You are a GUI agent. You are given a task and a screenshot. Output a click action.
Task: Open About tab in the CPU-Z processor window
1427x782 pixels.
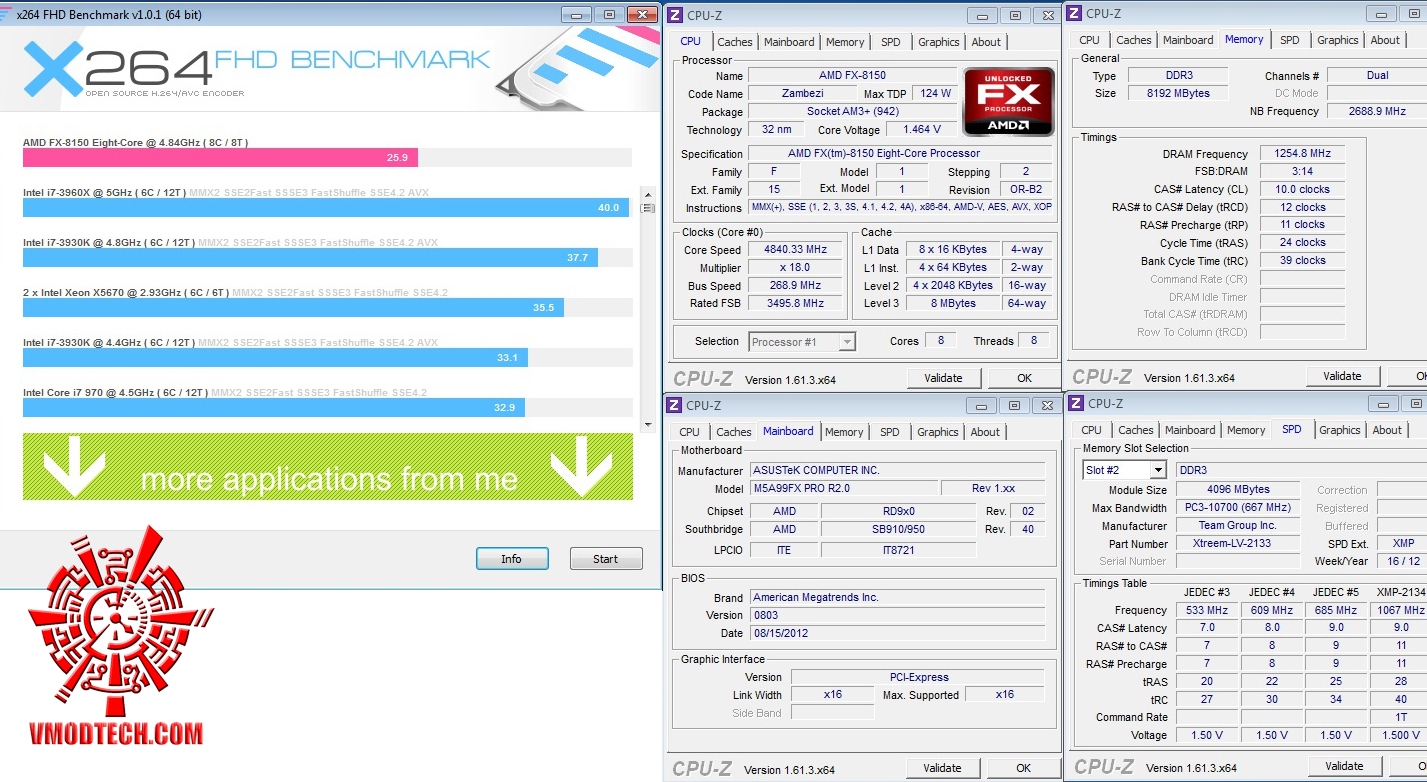[986, 42]
